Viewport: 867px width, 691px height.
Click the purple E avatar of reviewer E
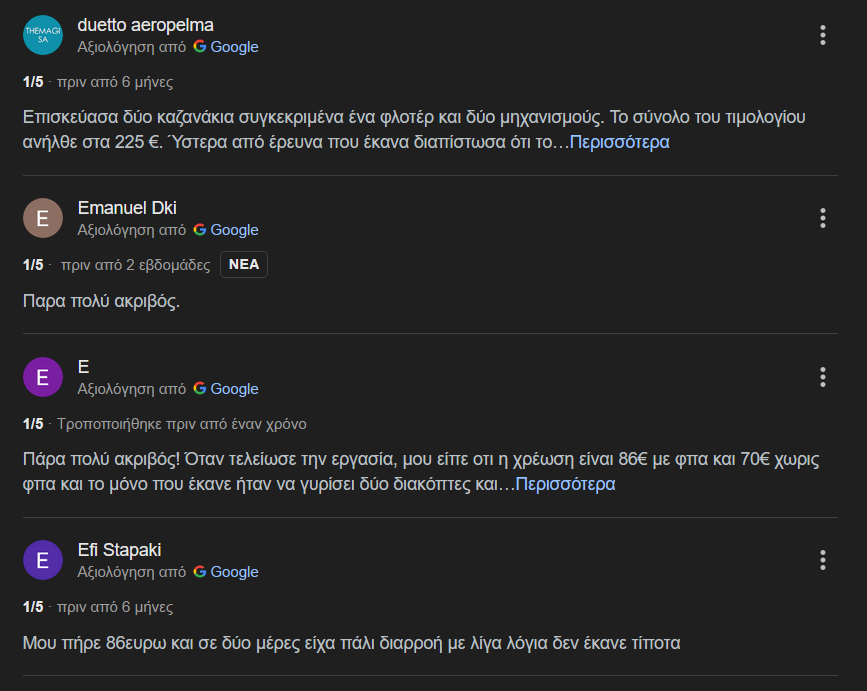click(43, 377)
